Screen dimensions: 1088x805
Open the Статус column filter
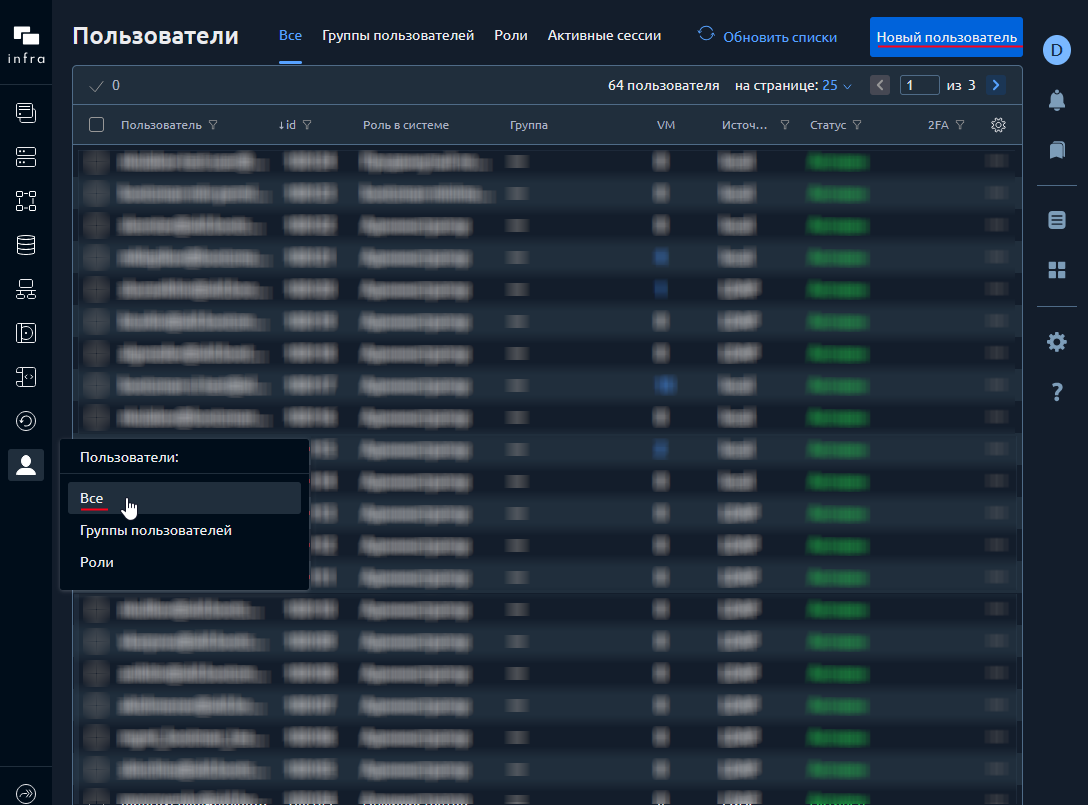tap(857, 125)
